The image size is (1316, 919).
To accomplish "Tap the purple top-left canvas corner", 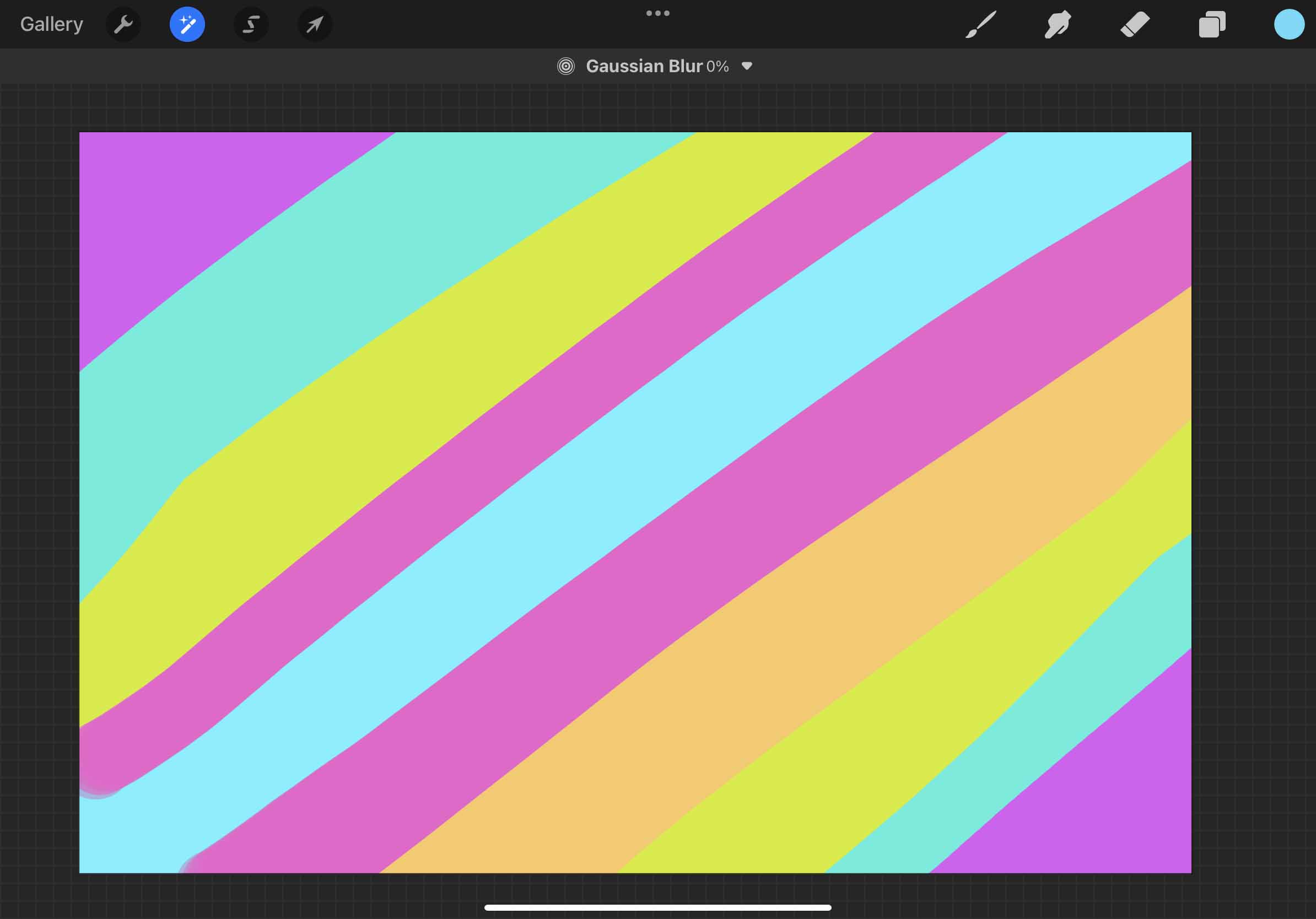I will 172,218.
